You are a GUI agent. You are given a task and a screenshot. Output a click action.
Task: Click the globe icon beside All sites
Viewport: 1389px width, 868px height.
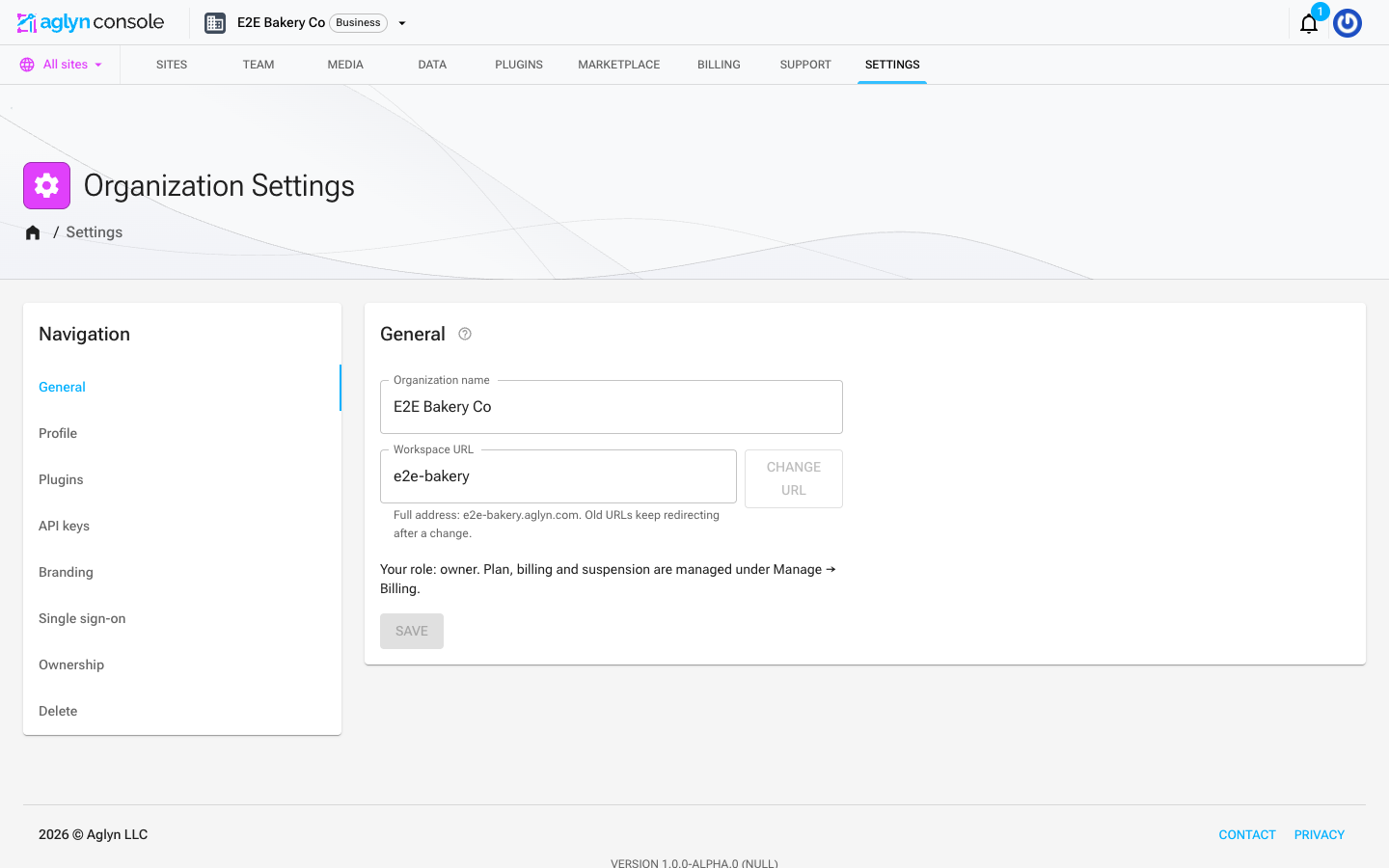[x=27, y=65]
